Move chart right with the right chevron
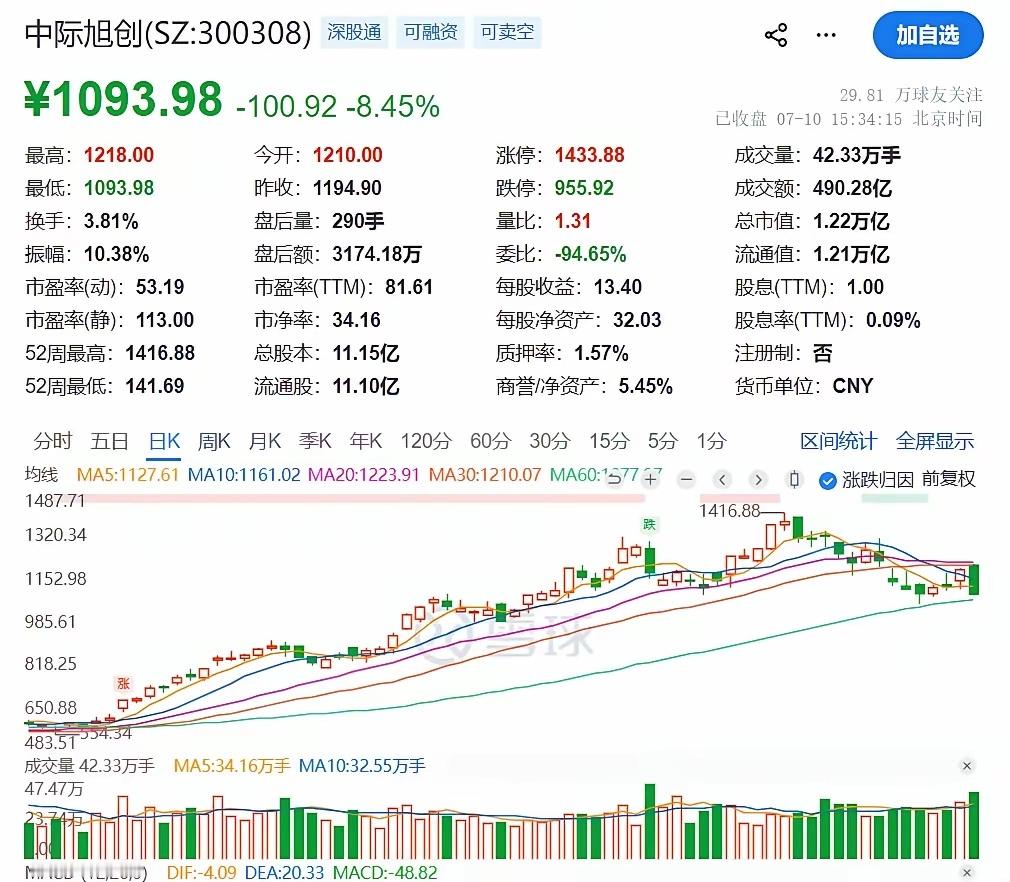Image resolution: width=1010 pixels, height=882 pixels. (x=758, y=479)
